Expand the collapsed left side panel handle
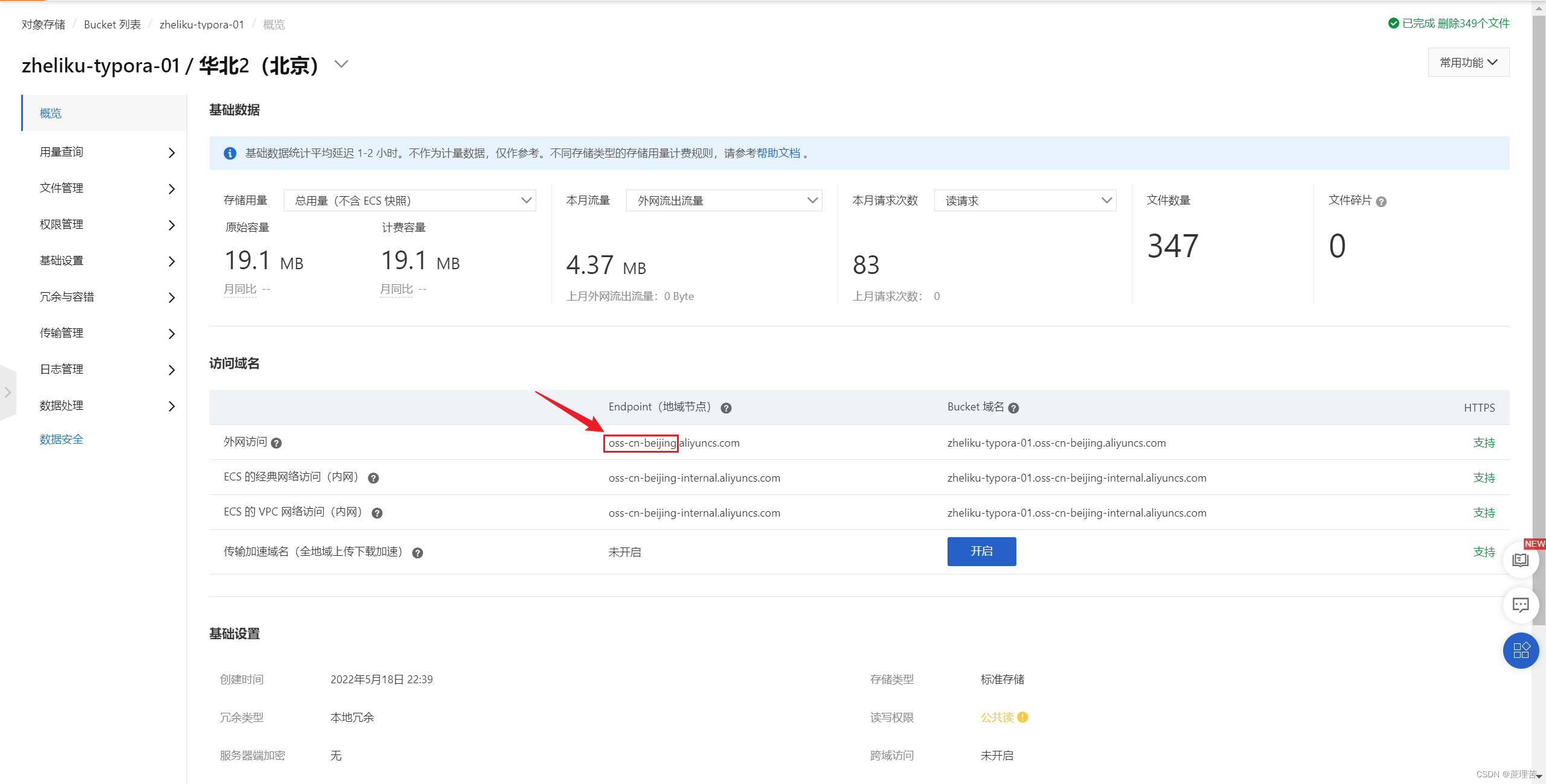 [8, 392]
